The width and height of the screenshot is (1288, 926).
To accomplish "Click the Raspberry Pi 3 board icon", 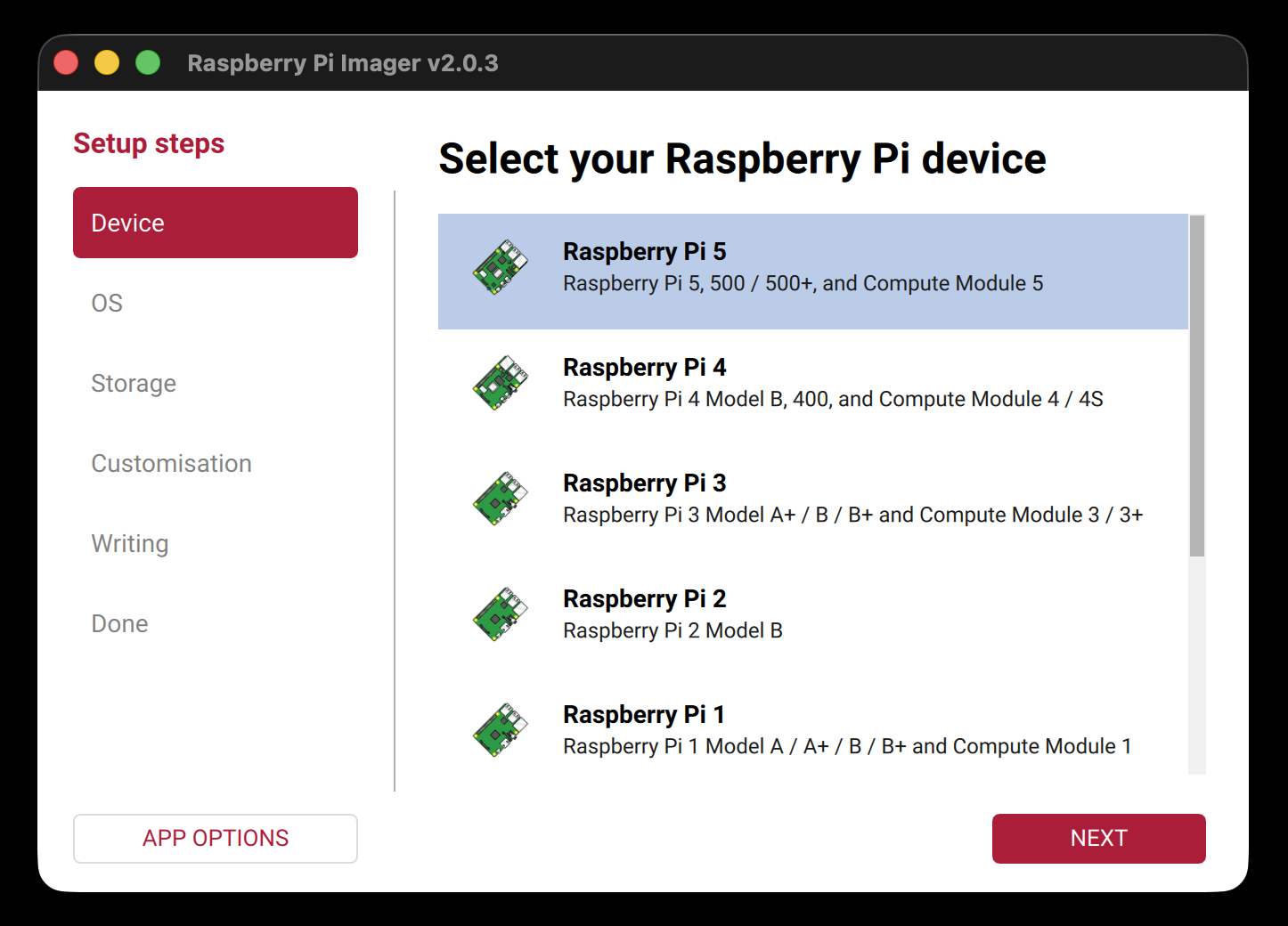I will (500, 499).
